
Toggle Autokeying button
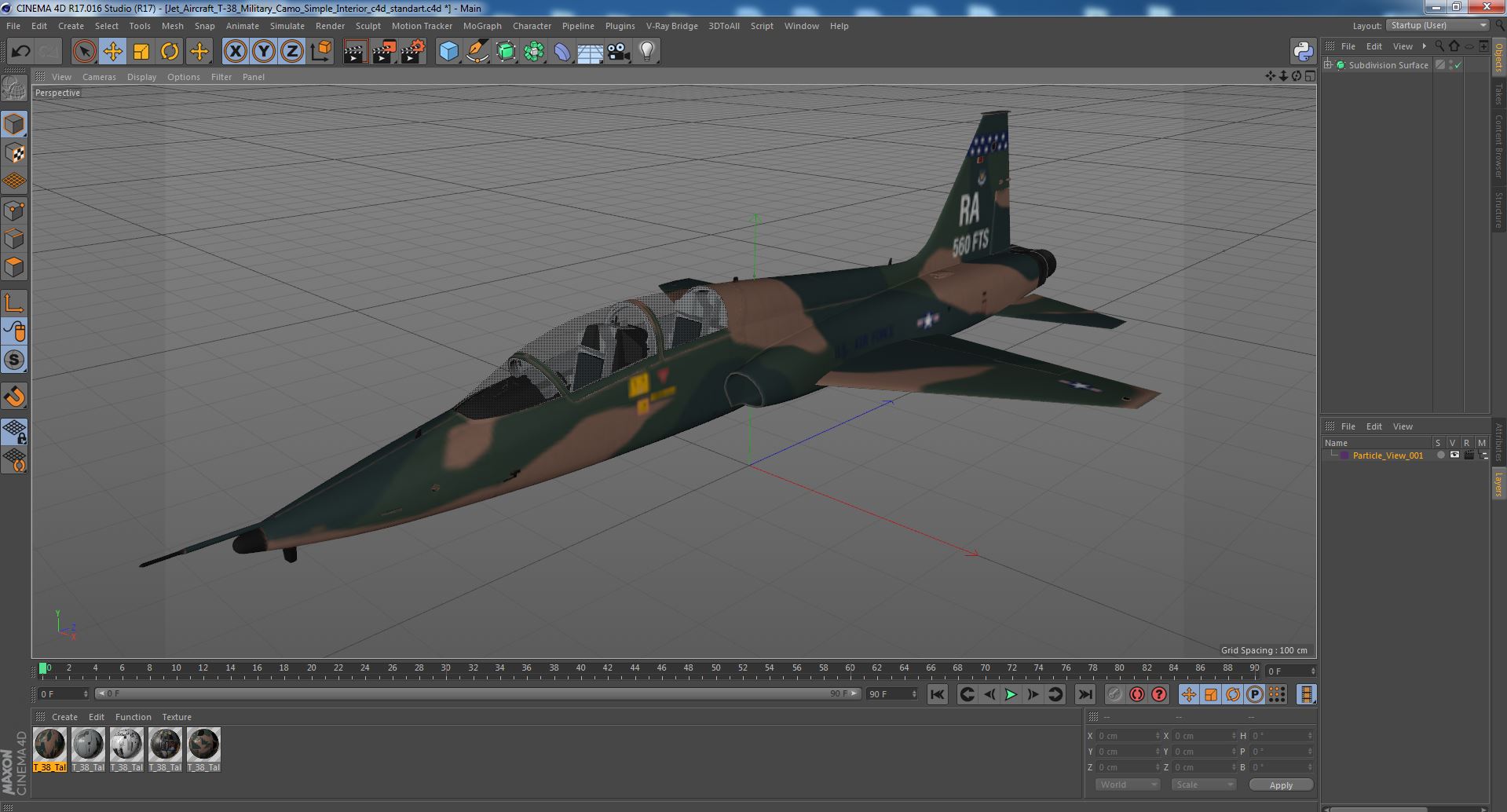point(1136,694)
